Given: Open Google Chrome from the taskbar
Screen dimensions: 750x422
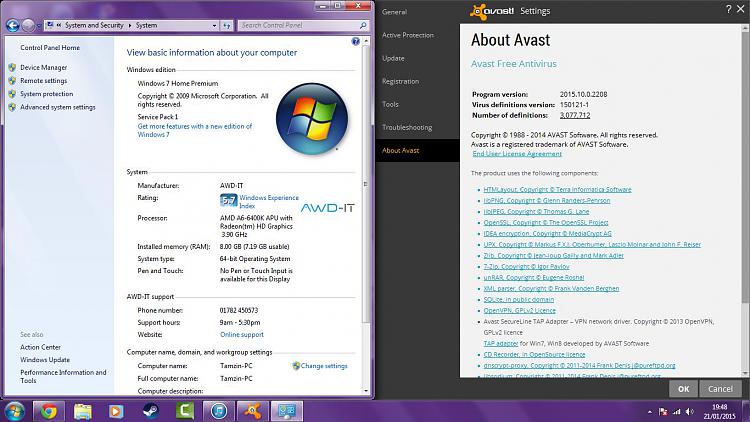Looking at the screenshot, I should (48, 411).
